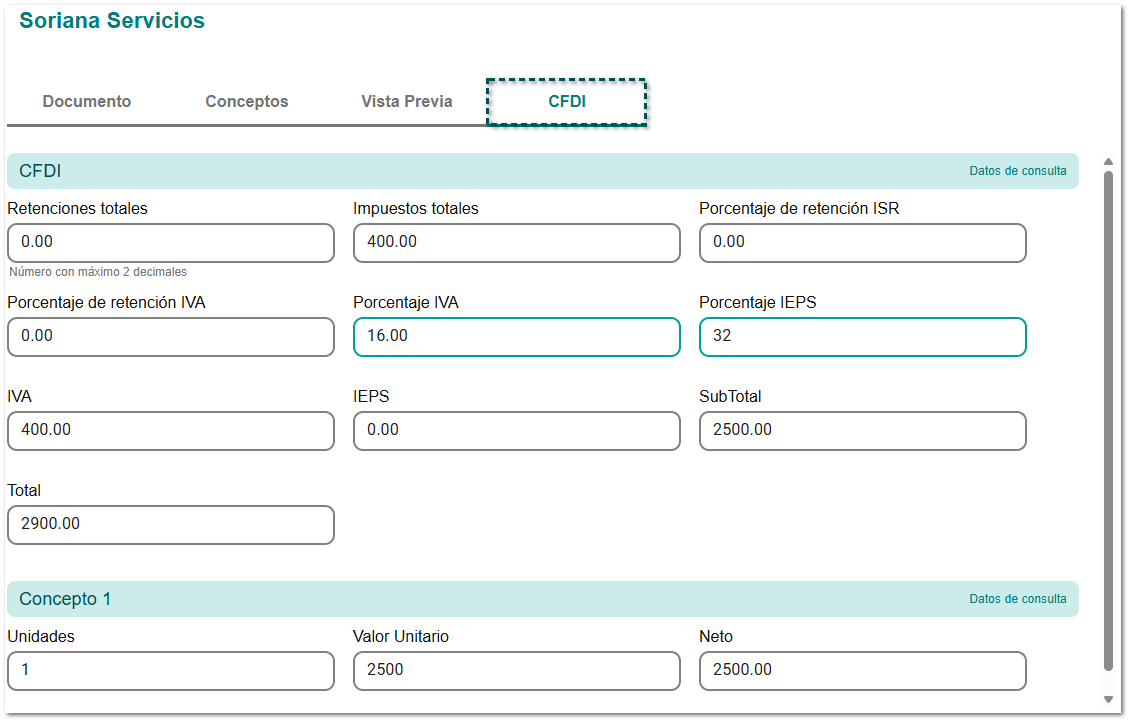Click the Porcentaje IEPS input box
This screenshot has width=1130, height=722.
click(862, 337)
